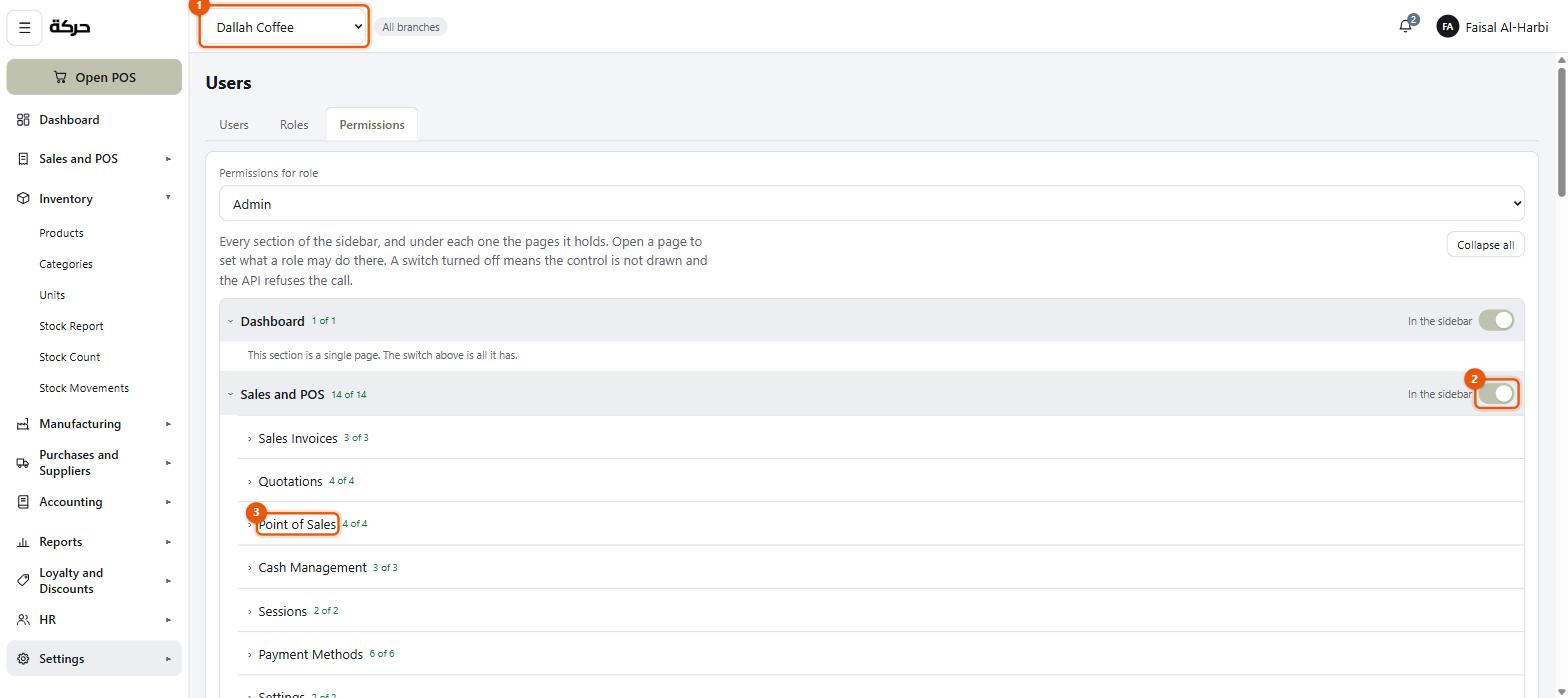
Task: Expand Accounting sidebar arrow
Action: point(168,502)
